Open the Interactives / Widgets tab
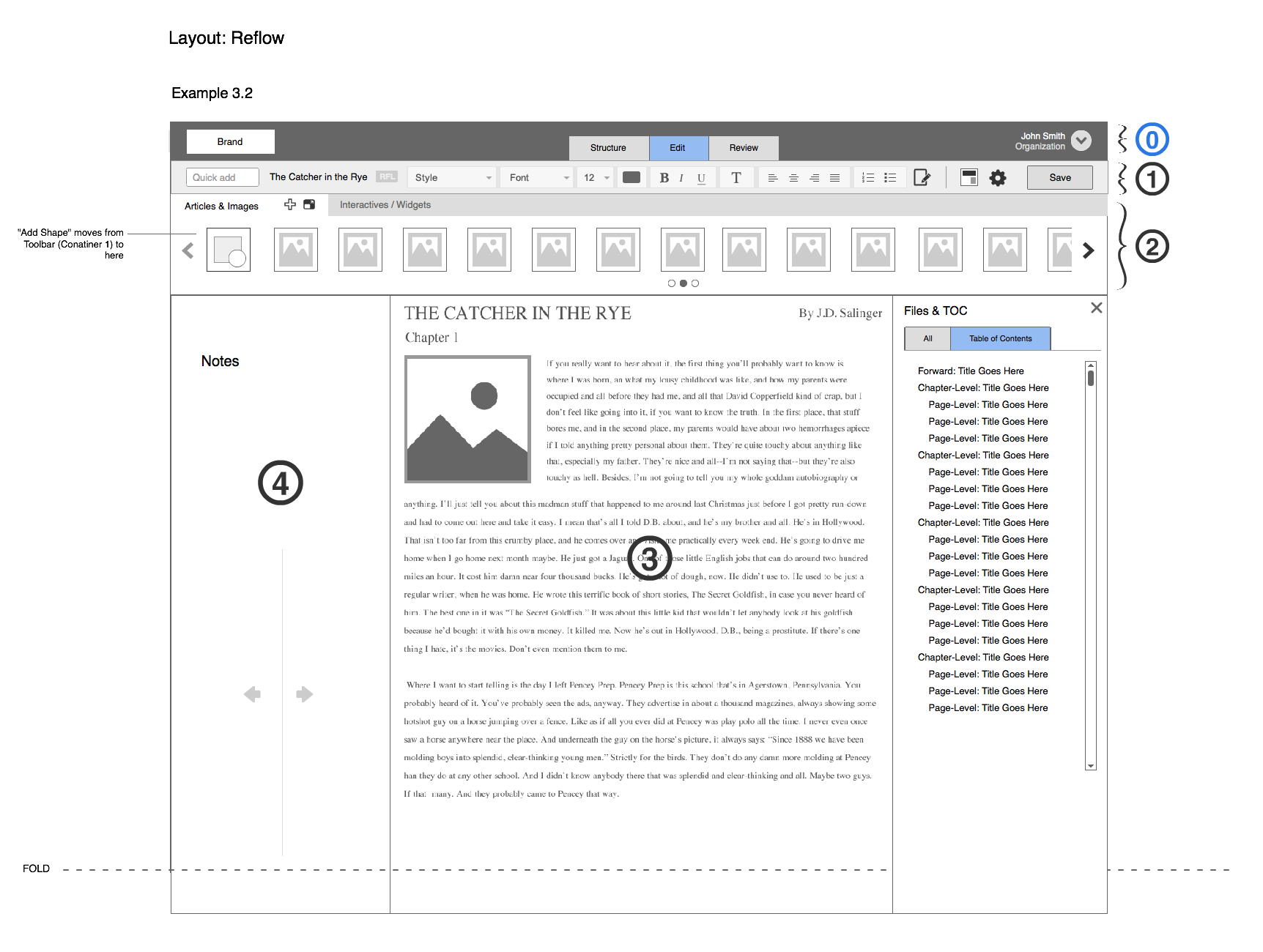Image resolution: width=1263 pixels, height=952 pixels. click(385, 205)
